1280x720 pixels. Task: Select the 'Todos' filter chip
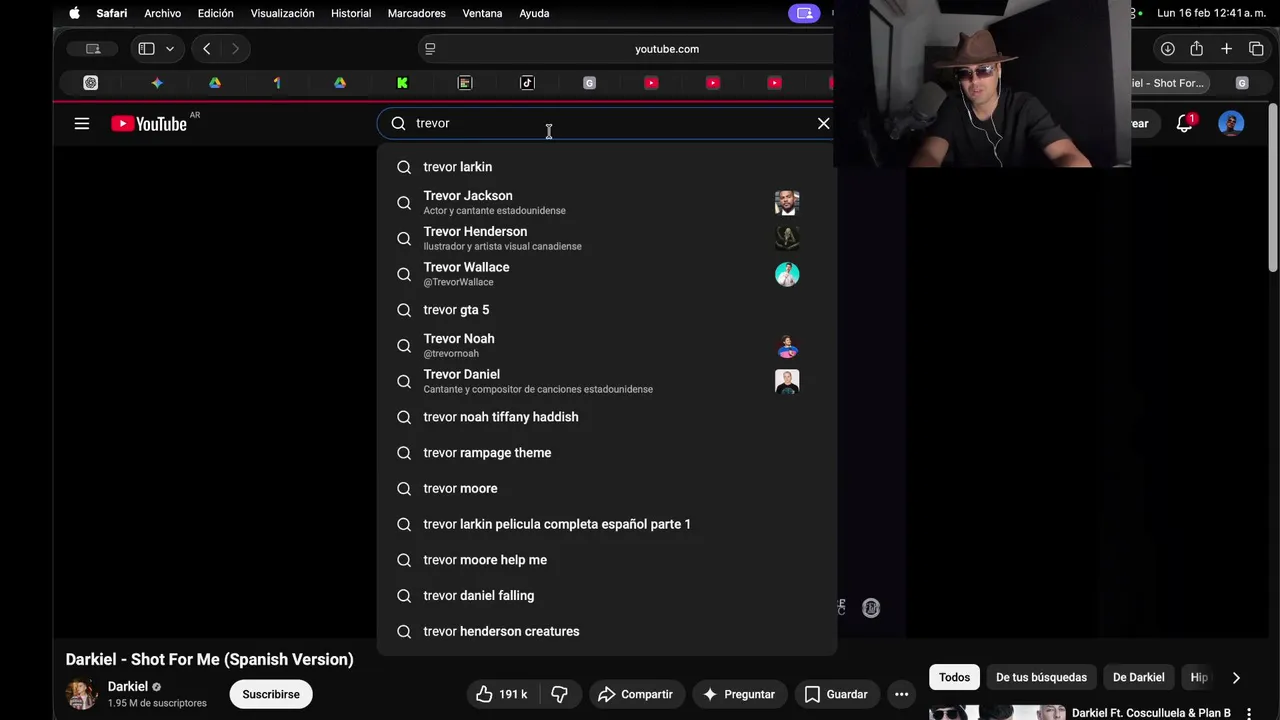954,677
